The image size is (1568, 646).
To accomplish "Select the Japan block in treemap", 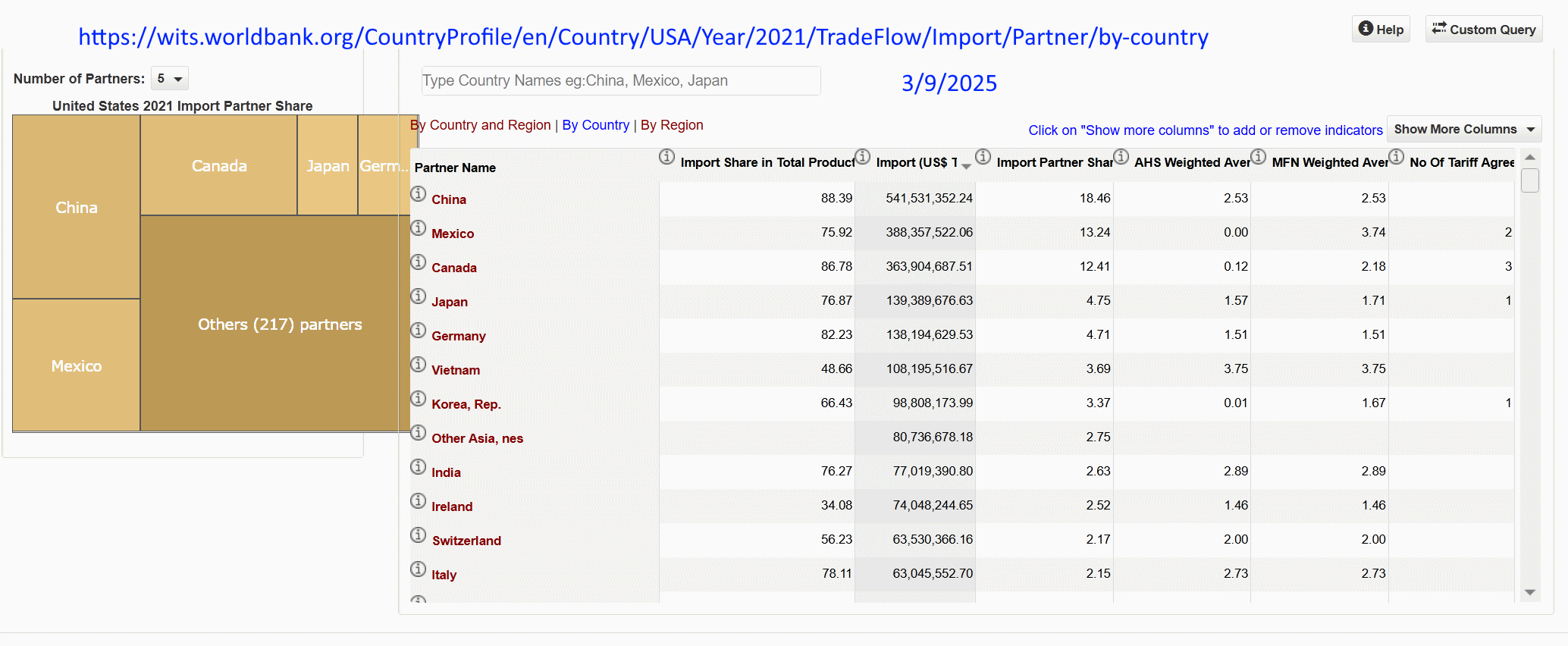I will click(x=328, y=165).
